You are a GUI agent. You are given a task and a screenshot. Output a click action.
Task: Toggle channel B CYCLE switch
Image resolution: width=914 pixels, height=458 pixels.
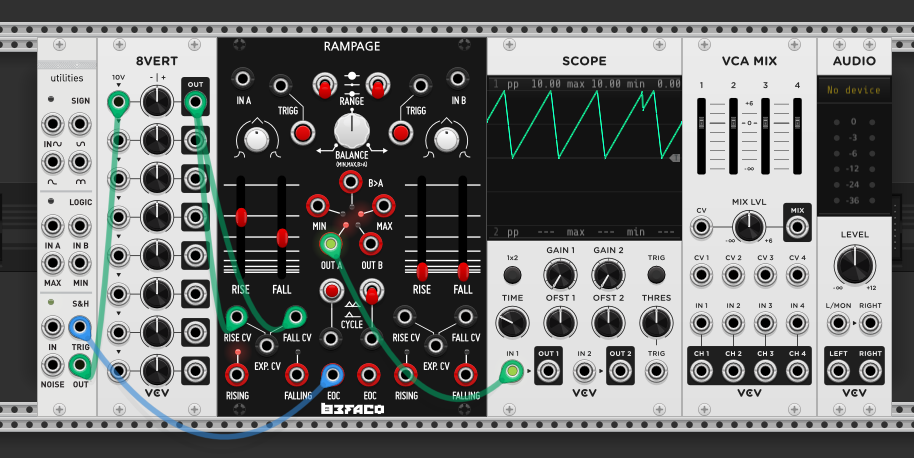pos(371,292)
